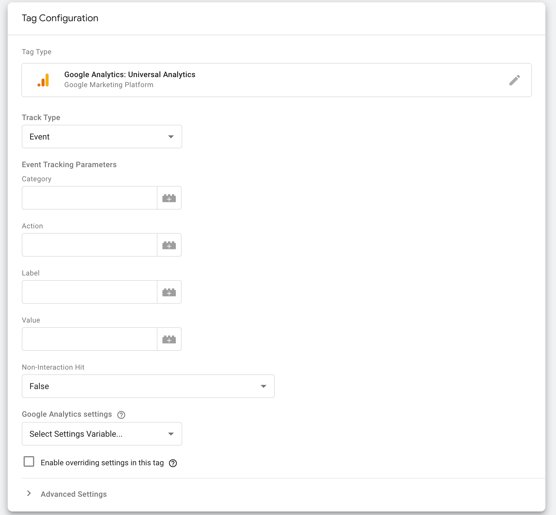This screenshot has width=556, height=515.
Task: Click the pencil edit icon for Tag Type
Action: [515, 80]
